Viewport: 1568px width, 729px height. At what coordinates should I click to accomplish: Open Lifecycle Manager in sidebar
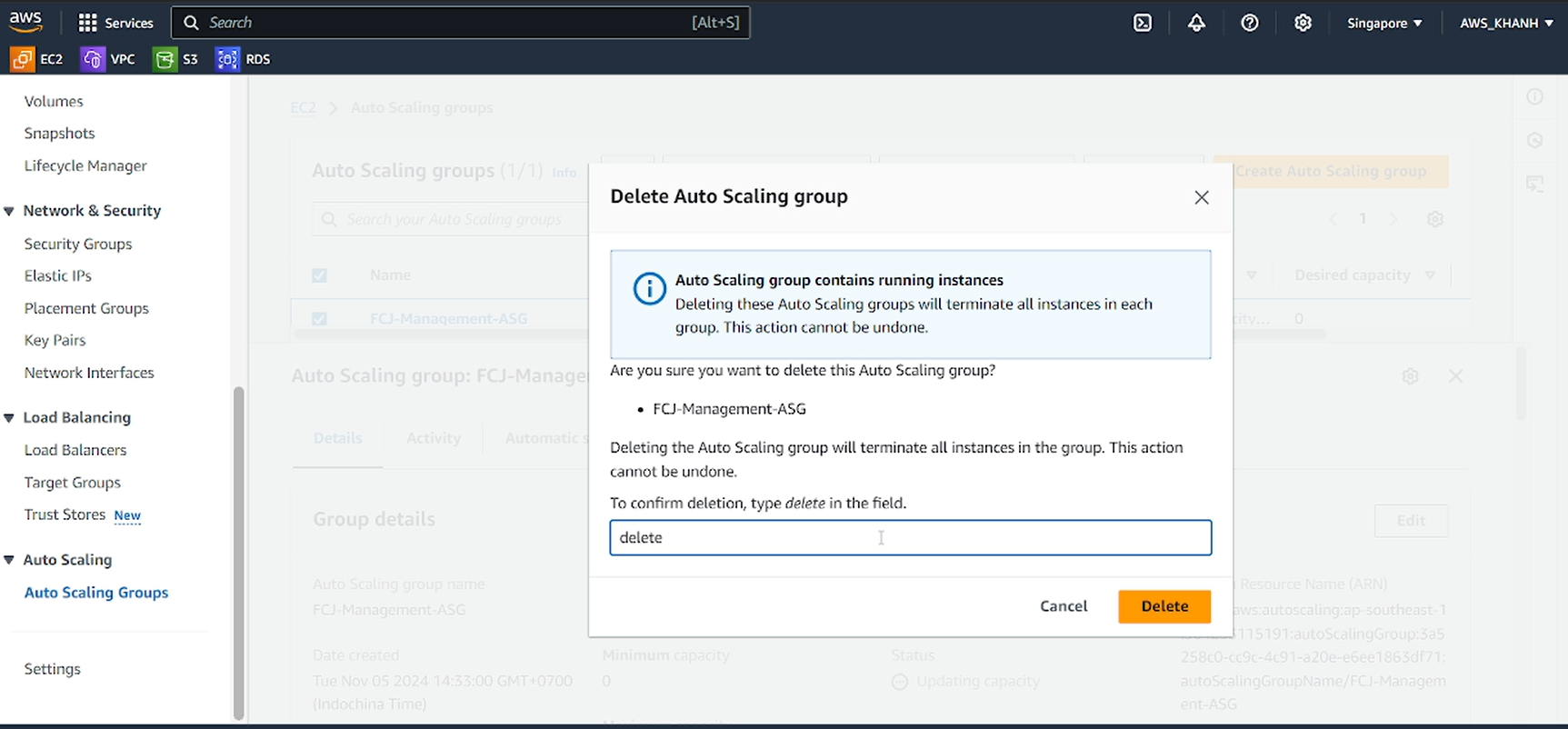[85, 165]
